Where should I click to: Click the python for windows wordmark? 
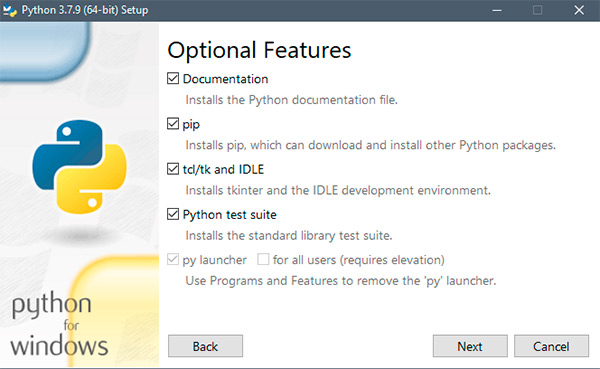click(x=59, y=324)
